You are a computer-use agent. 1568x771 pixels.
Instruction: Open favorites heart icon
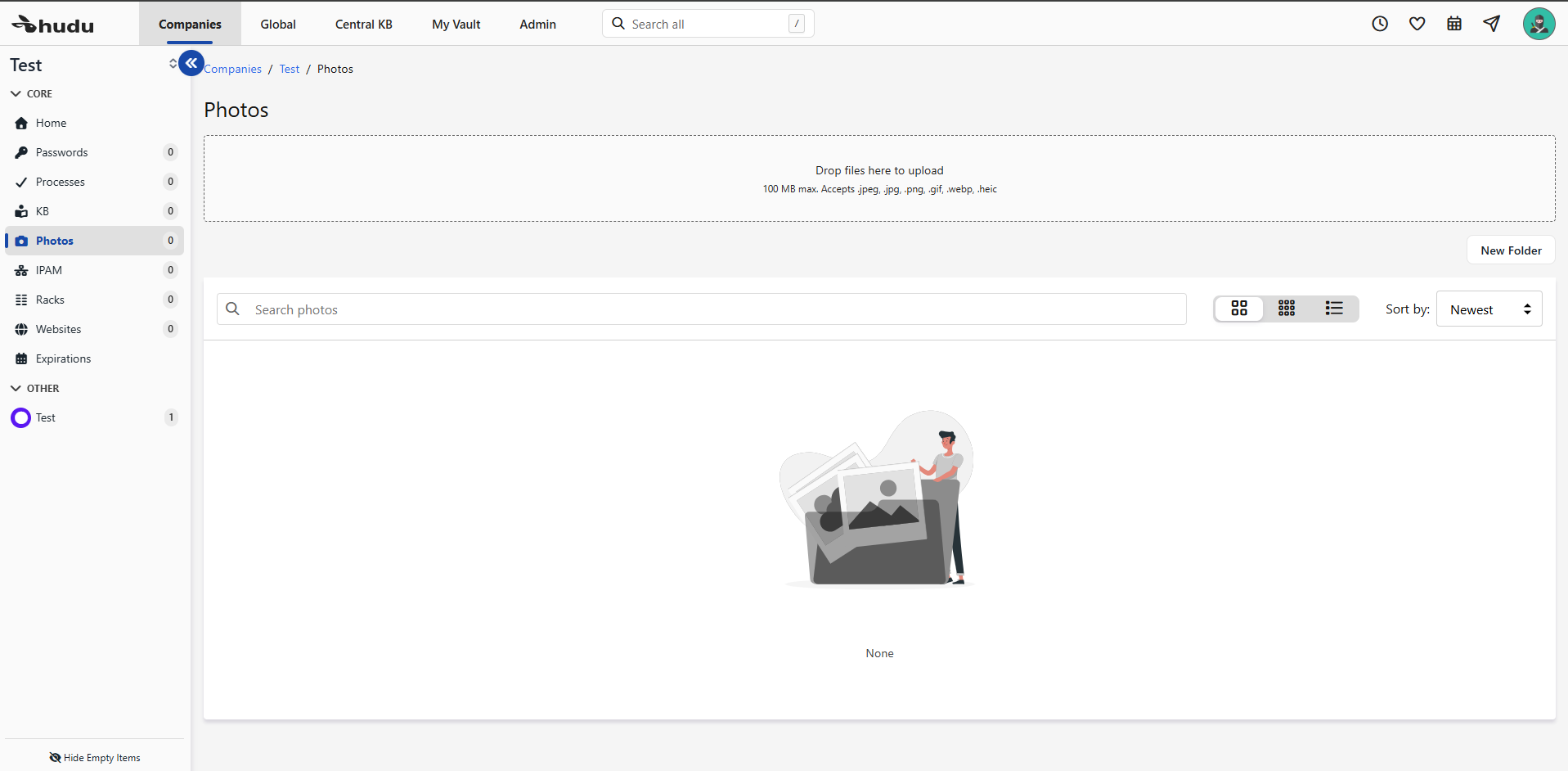1417,24
